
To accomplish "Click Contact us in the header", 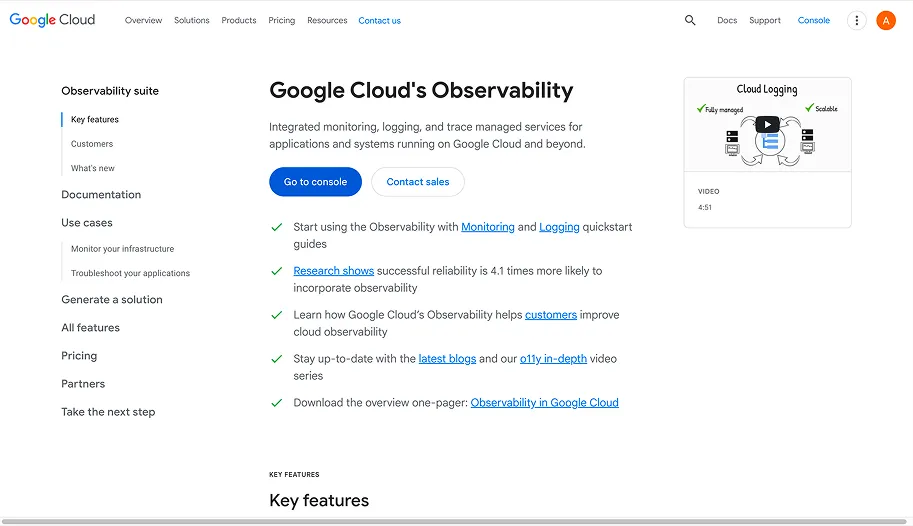I will tap(380, 20).
